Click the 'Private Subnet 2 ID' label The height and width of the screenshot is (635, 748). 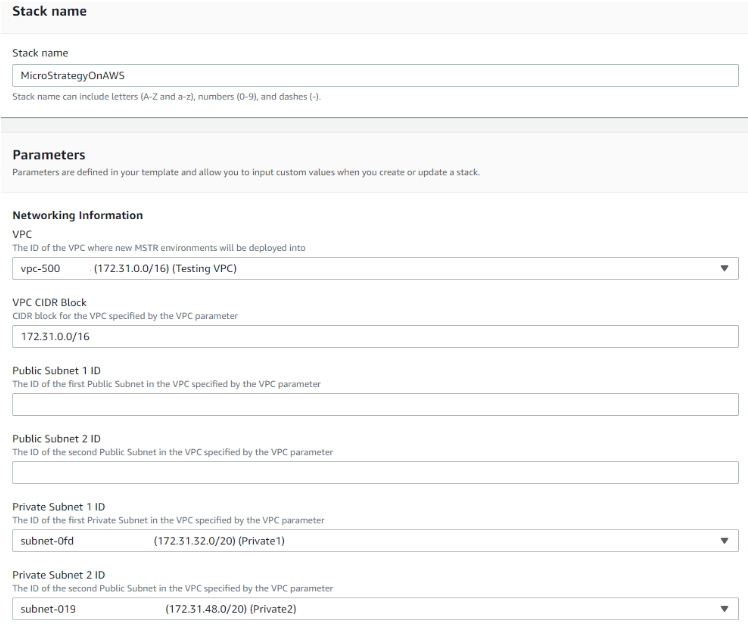[59, 575]
